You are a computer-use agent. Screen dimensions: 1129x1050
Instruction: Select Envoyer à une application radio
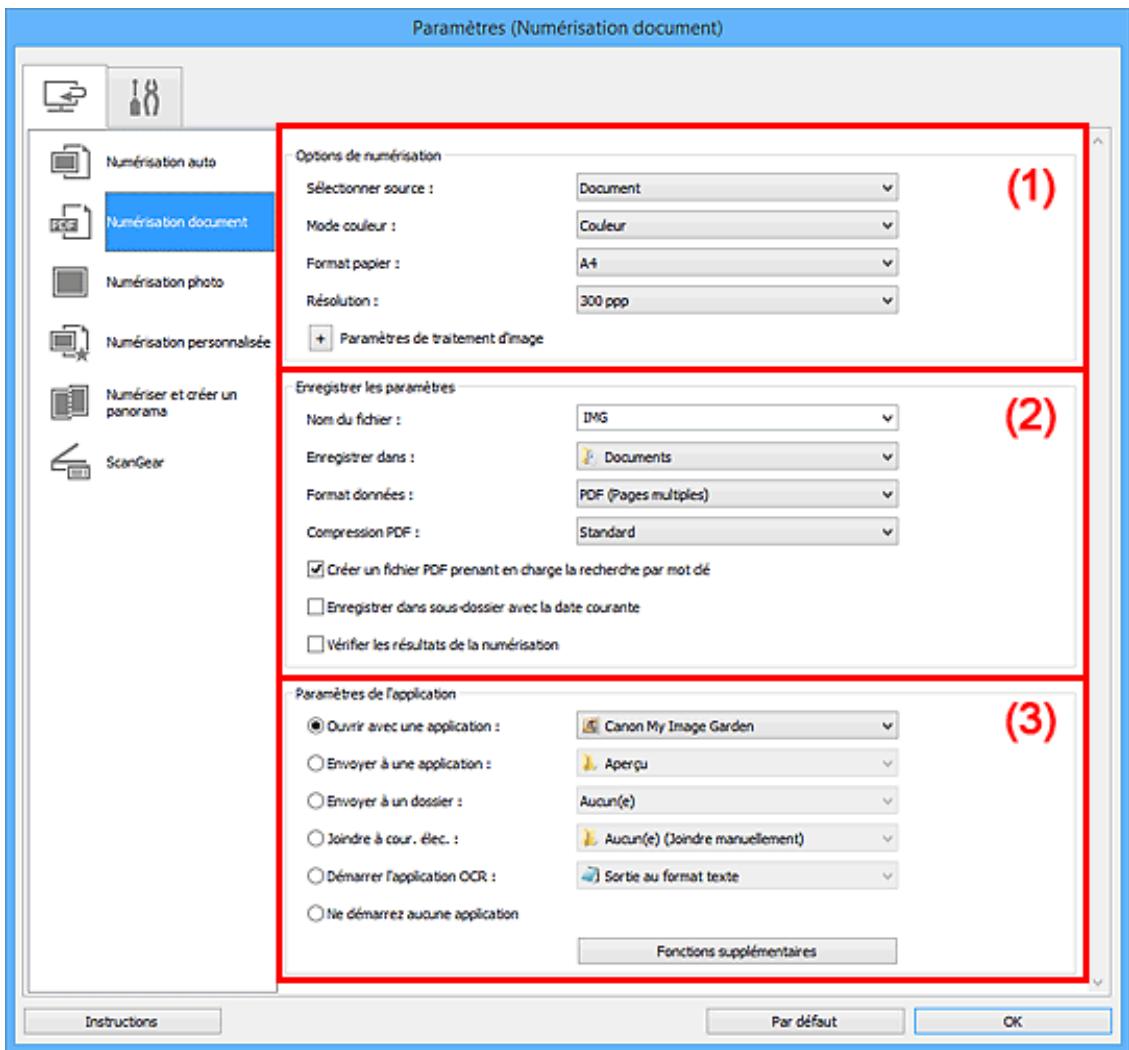coord(315,763)
